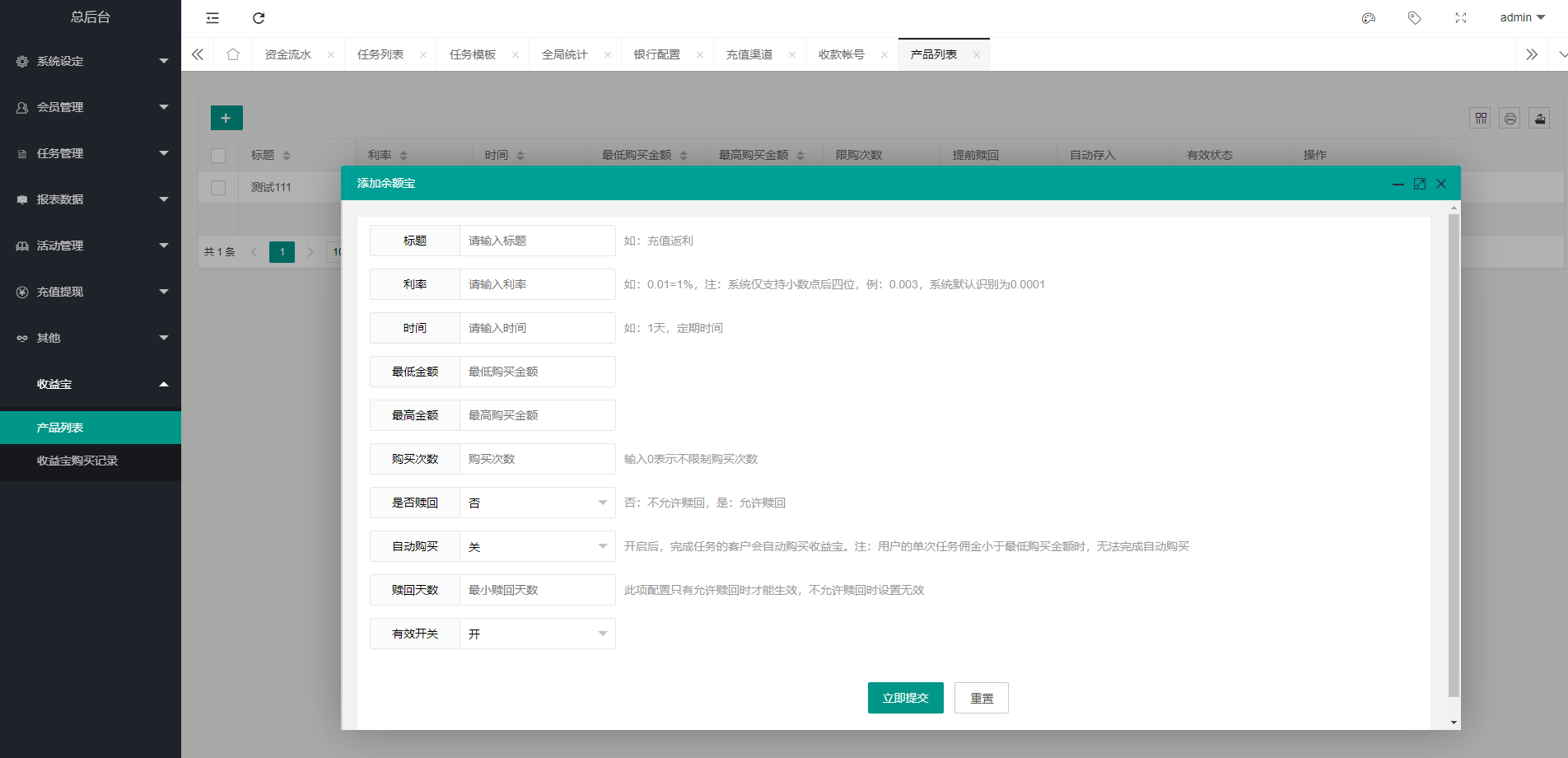Image resolution: width=1568 pixels, height=758 pixels.
Task: Open 收益宝购买记录 in the sidebar
Action: (91, 461)
